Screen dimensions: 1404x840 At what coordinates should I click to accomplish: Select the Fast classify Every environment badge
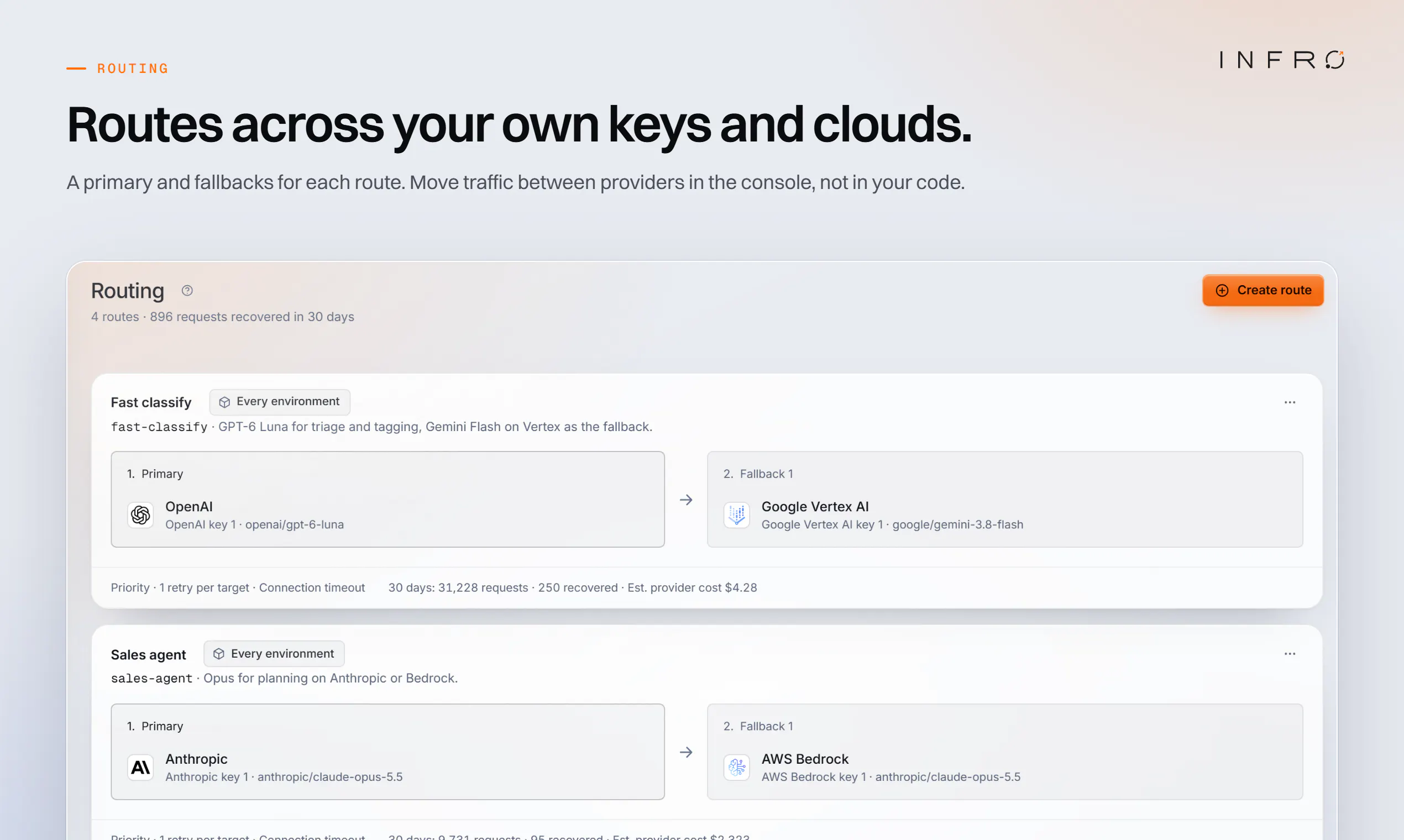point(280,402)
